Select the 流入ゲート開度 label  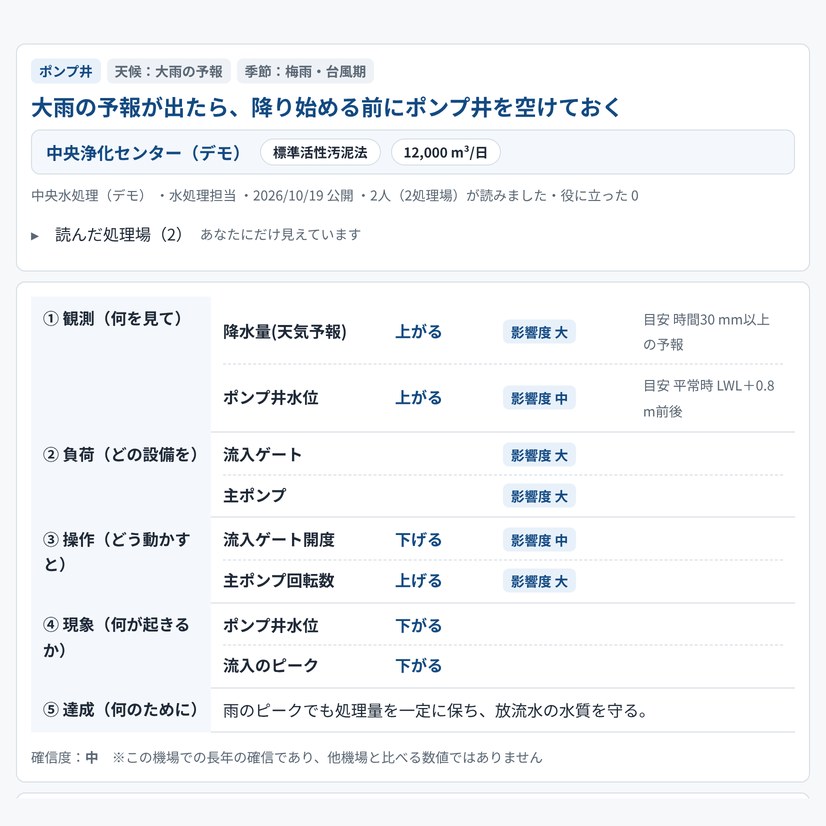pos(279,540)
